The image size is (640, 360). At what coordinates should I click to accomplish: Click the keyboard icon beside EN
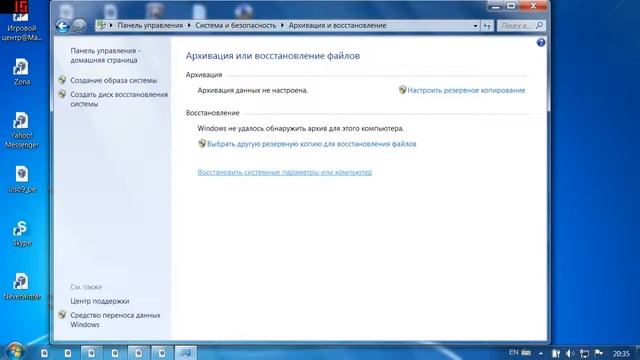pyautogui.click(x=527, y=352)
